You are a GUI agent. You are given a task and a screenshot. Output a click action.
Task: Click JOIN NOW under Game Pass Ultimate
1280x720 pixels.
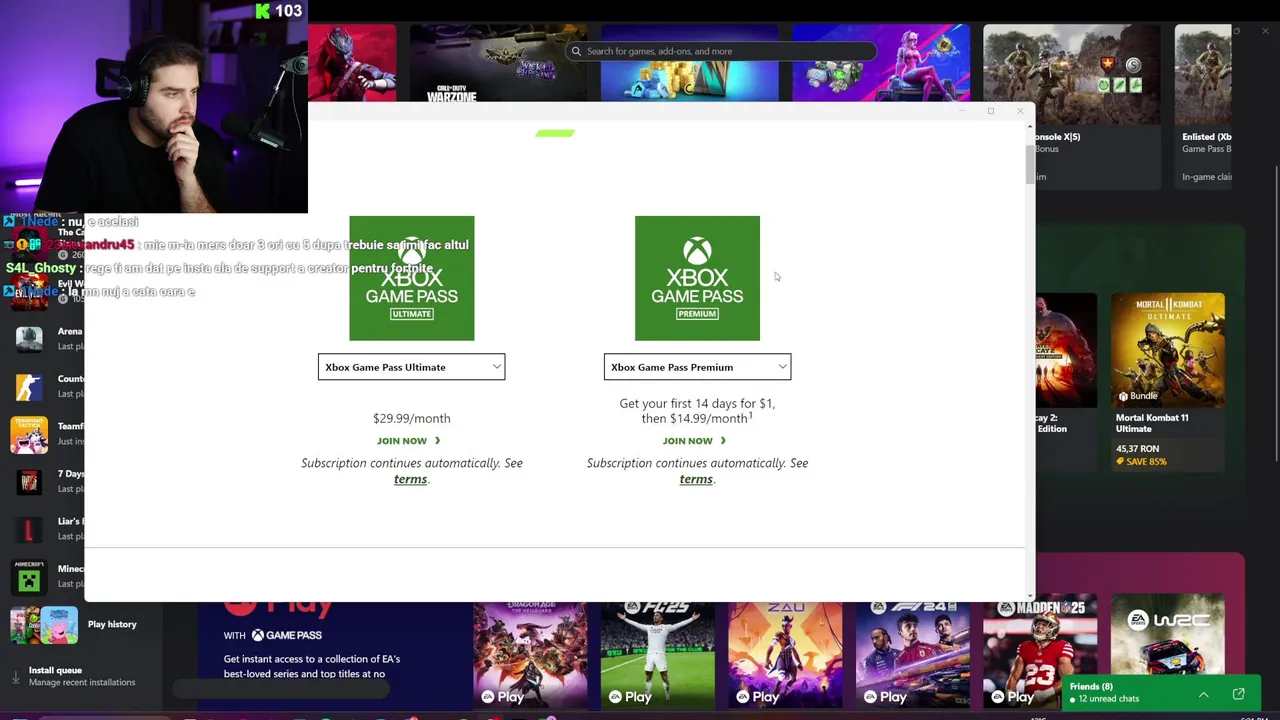point(408,441)
